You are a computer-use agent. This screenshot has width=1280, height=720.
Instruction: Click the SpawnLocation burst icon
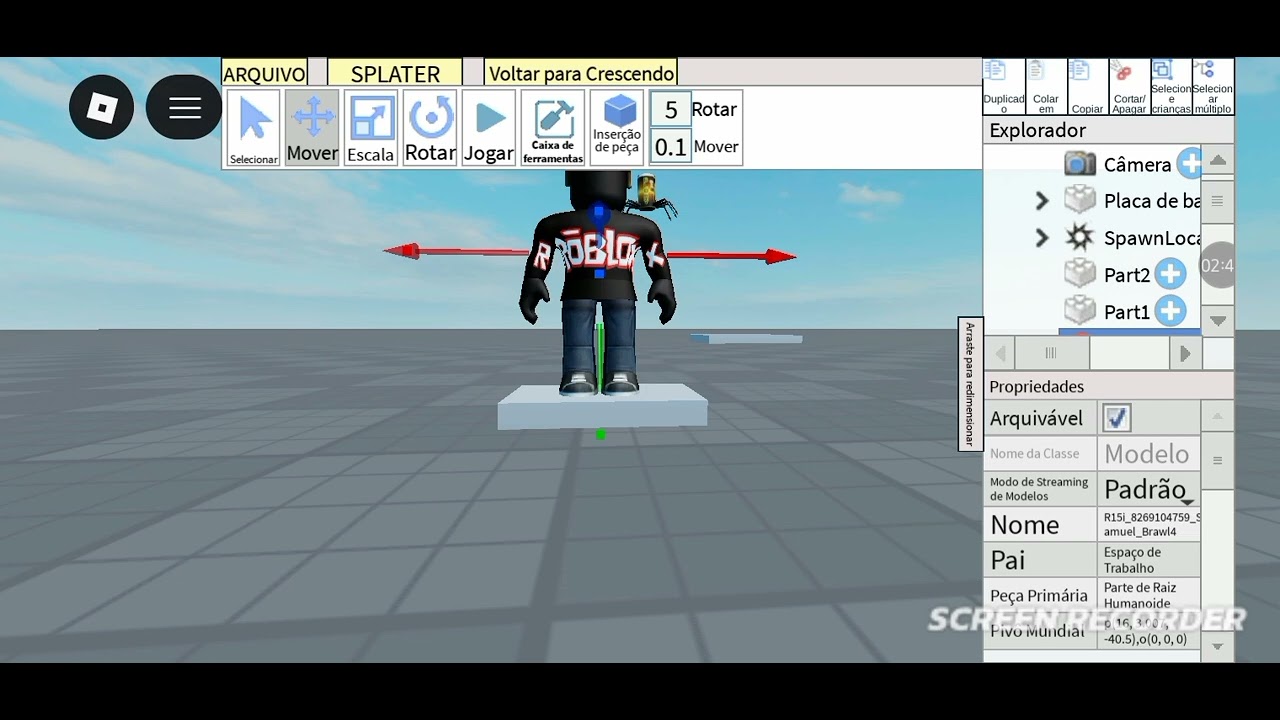tap(1080, 237)
